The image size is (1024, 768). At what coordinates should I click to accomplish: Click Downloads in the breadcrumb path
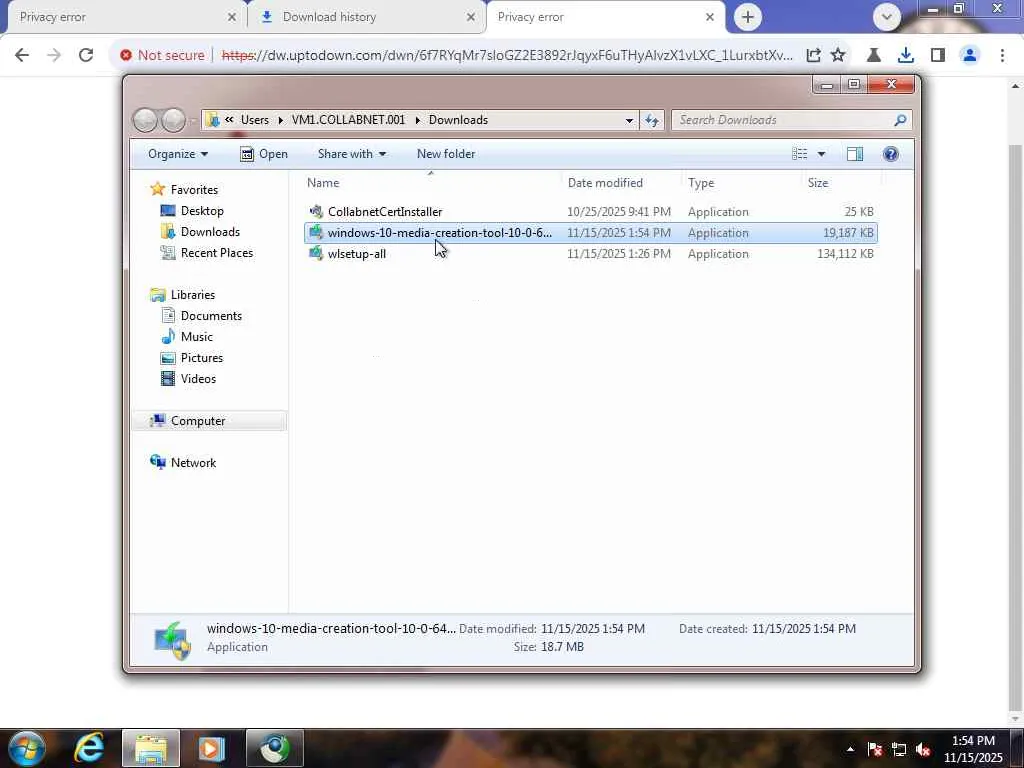tap(458, 120)
